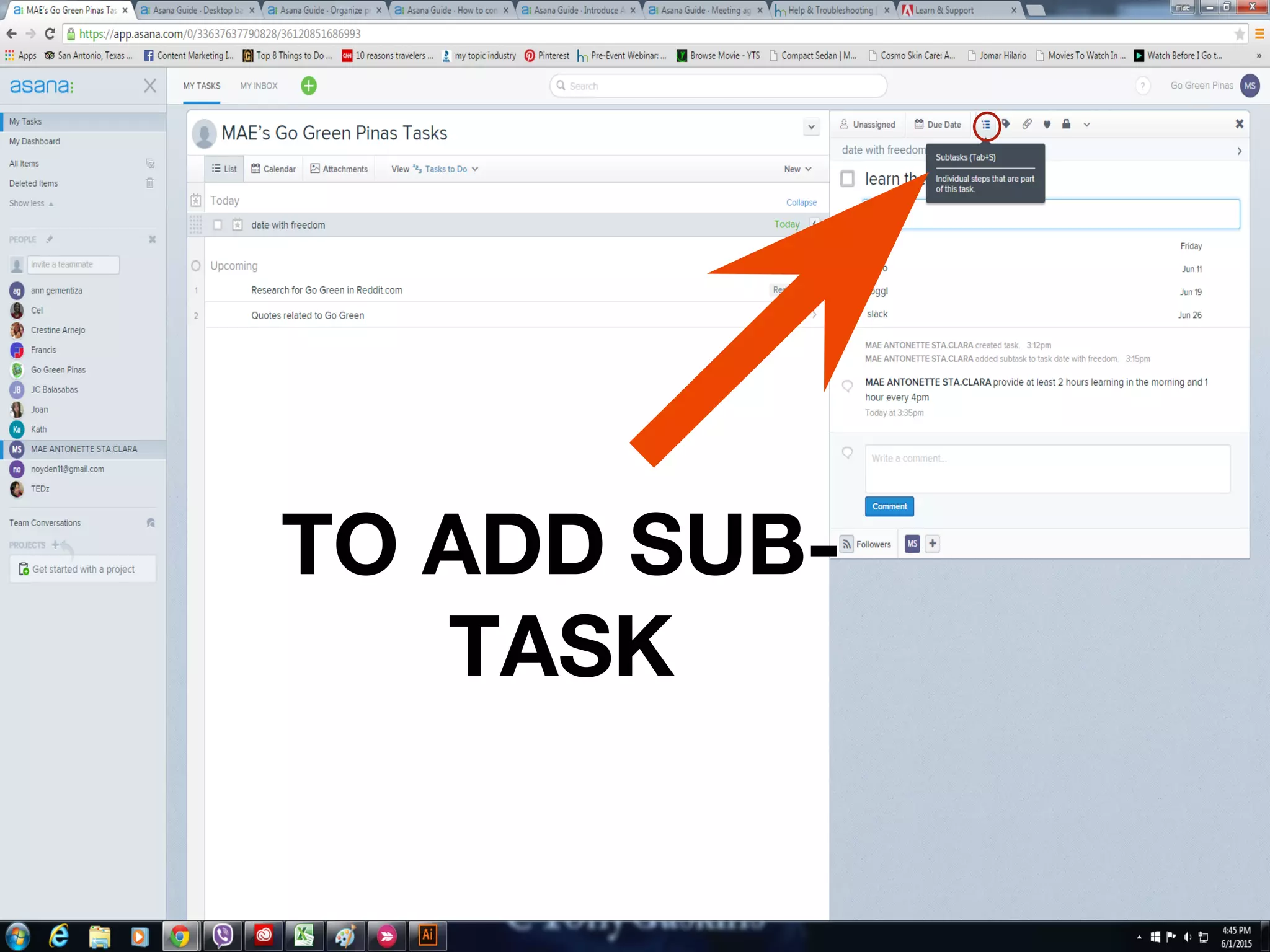Expand more actions chevron in task toolbar
The width and height of the screenshot is (1270, 952).
coord(1086,125)
